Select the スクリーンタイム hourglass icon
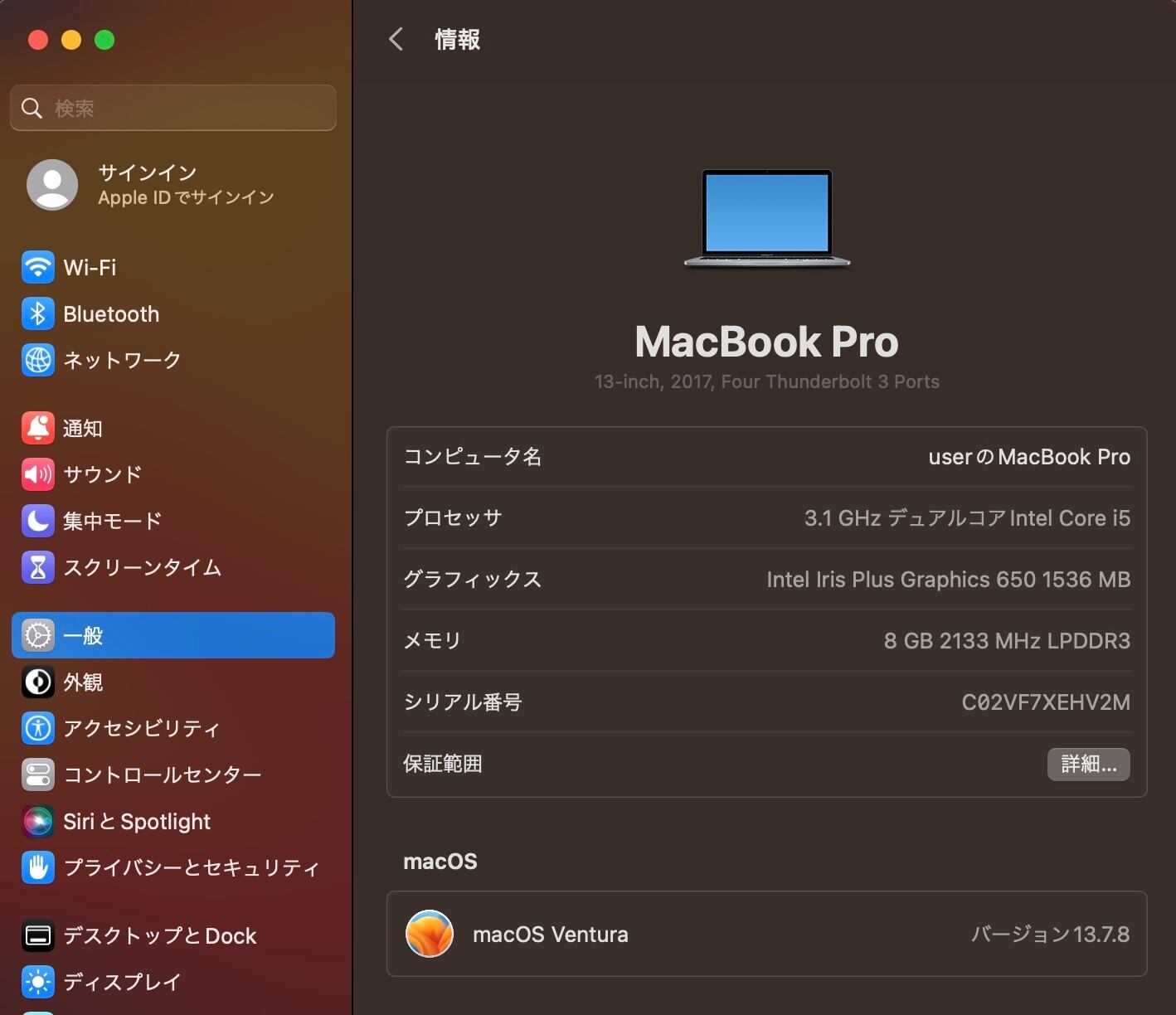The width and height of the screenshot is (1176, 1015). [x=38, y=567]
